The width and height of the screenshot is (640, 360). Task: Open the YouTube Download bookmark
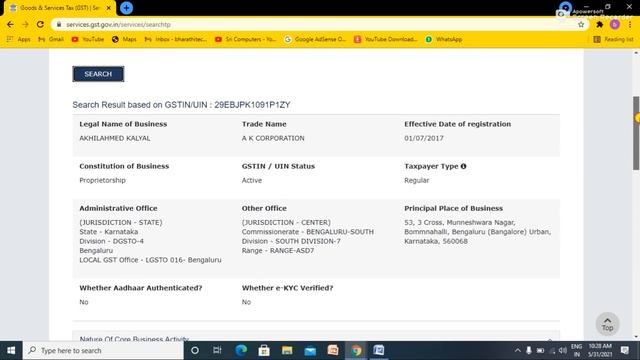coord(386,39)
